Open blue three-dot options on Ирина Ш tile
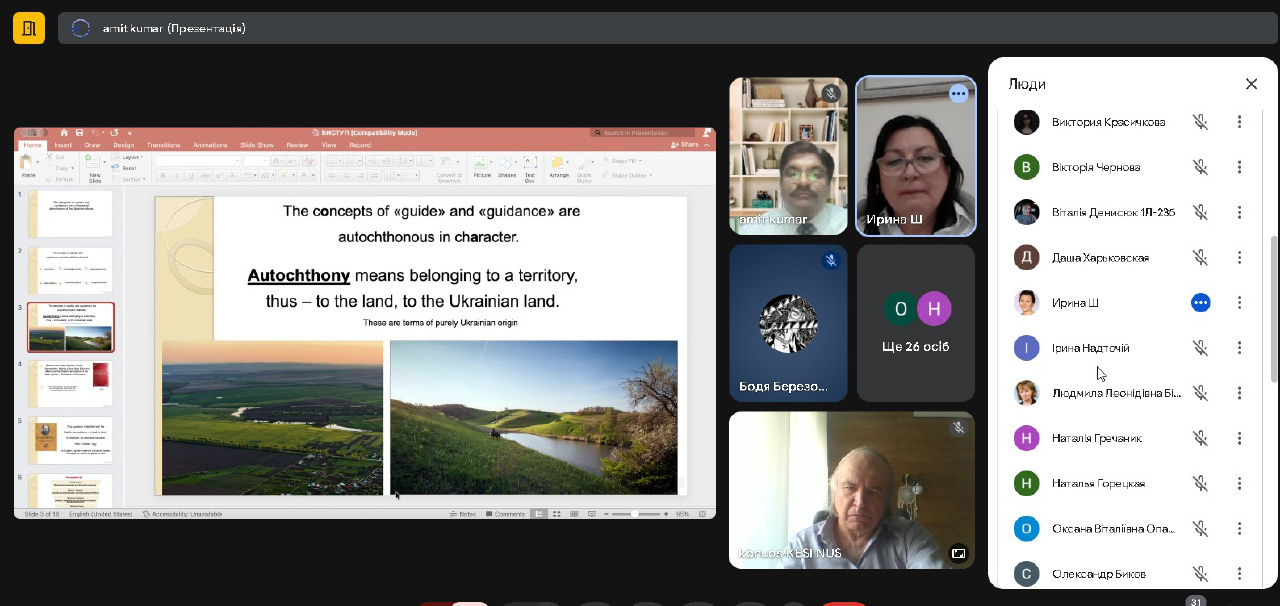The width and height of the screenshot is (1280, 606). point(958,94)
